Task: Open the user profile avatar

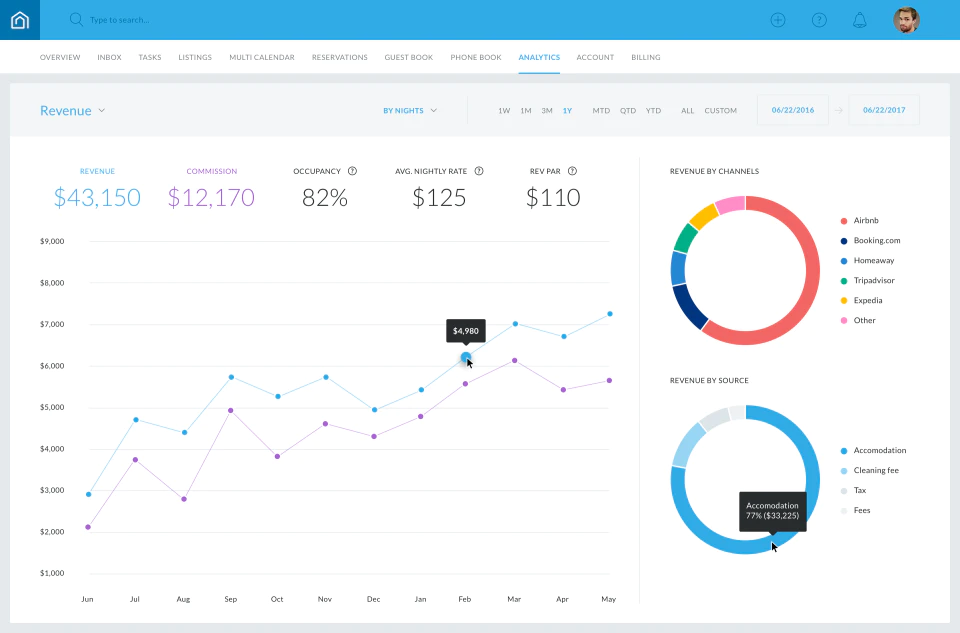Action: click(x=906, y=20)
